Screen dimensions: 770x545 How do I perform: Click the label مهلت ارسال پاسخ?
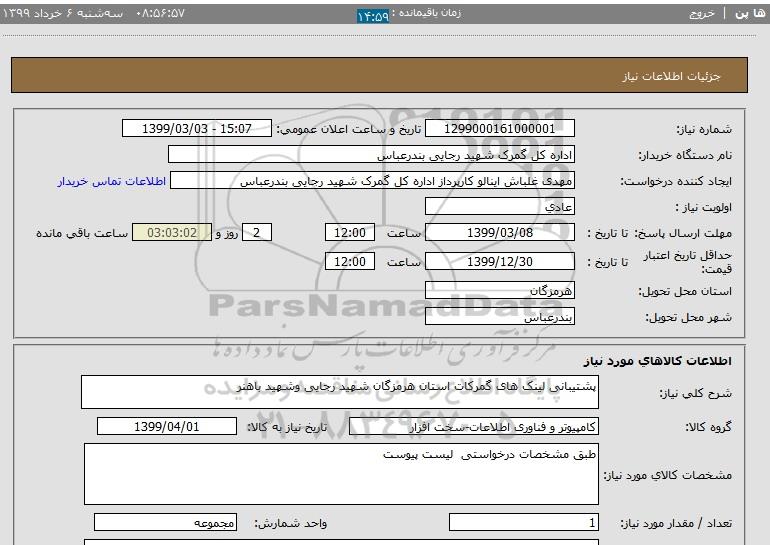[683, 233]
